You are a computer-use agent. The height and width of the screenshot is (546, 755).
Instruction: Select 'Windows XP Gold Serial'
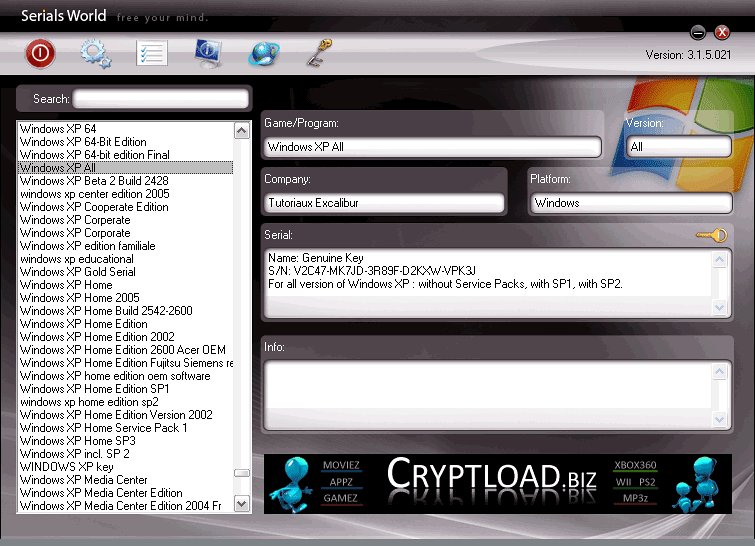tap(126, 272)
